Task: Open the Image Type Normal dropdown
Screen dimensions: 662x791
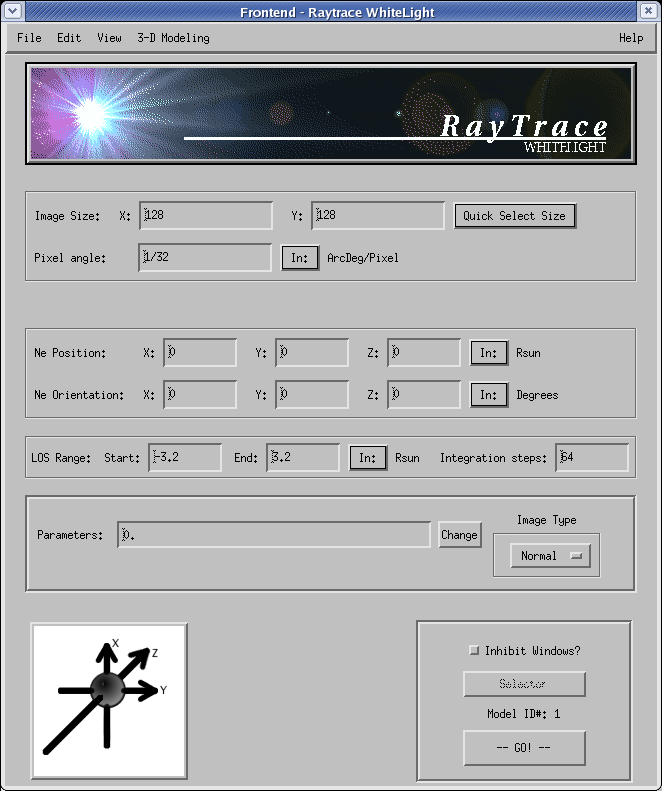Action: click(549, 557)
